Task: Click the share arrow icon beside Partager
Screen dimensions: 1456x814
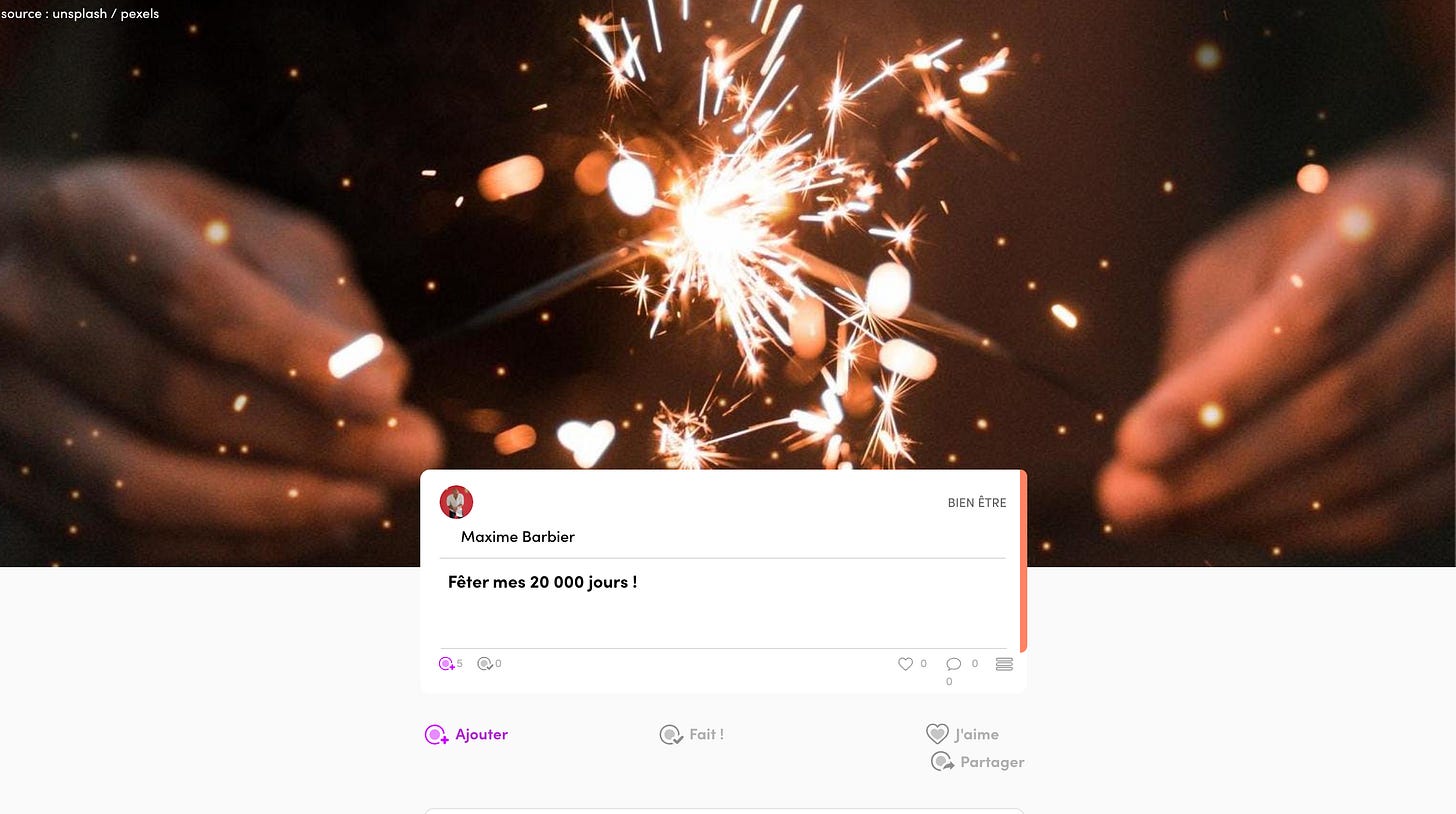Action: (942, 762)
